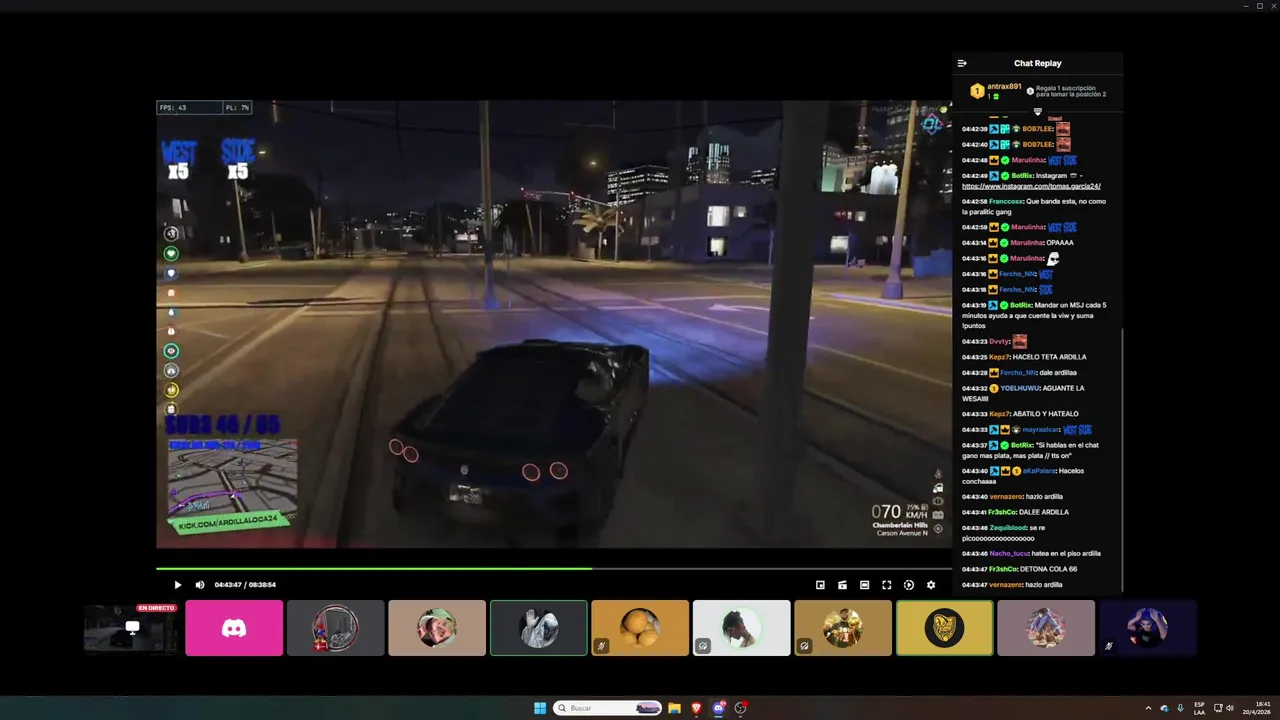Collapse the Chat Replay panel
This screenshot has height=720, width=1280.
(x=962, y=63)
